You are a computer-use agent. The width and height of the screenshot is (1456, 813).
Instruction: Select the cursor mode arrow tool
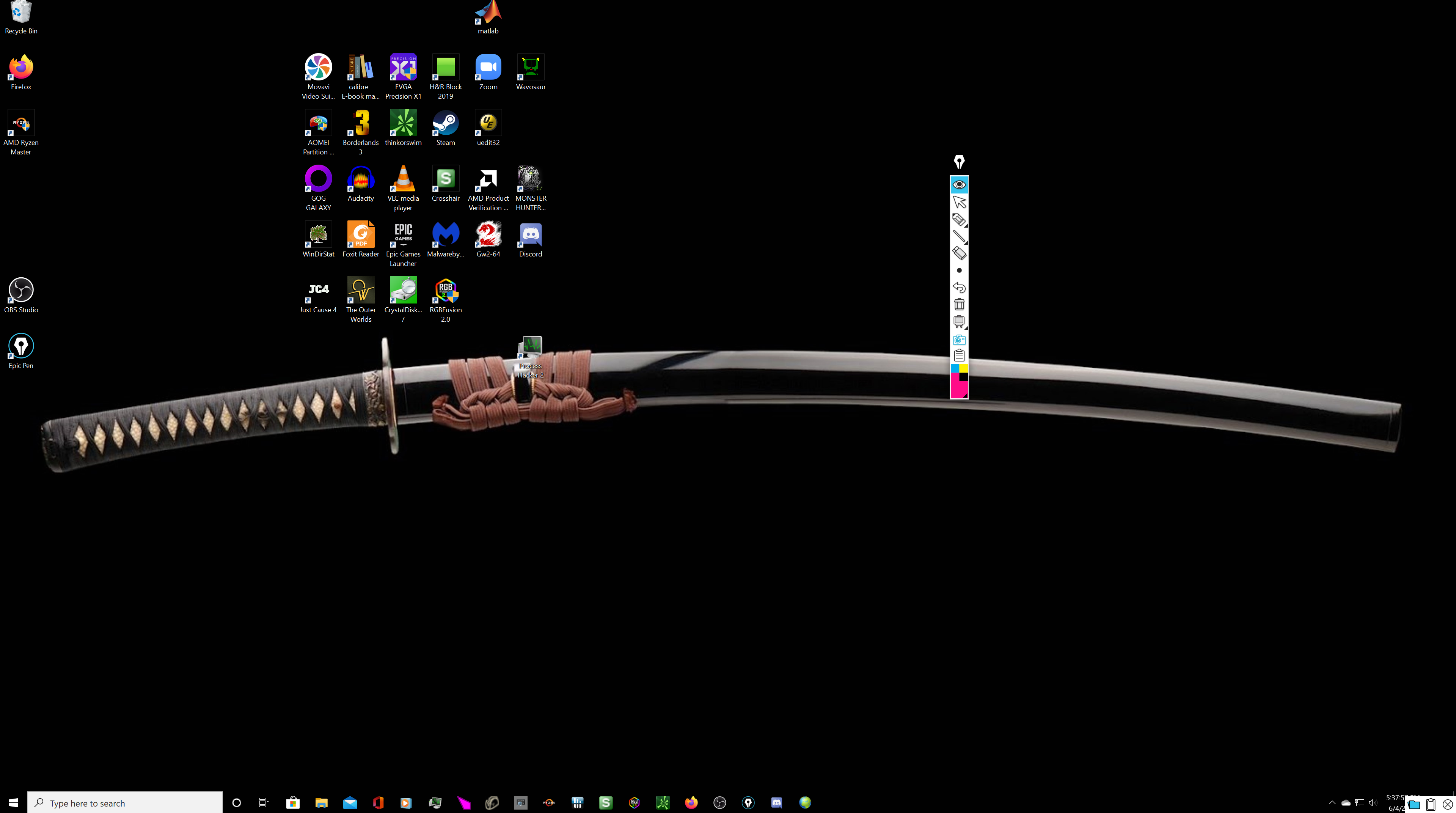pyautogui.click(x=959, y=202)
